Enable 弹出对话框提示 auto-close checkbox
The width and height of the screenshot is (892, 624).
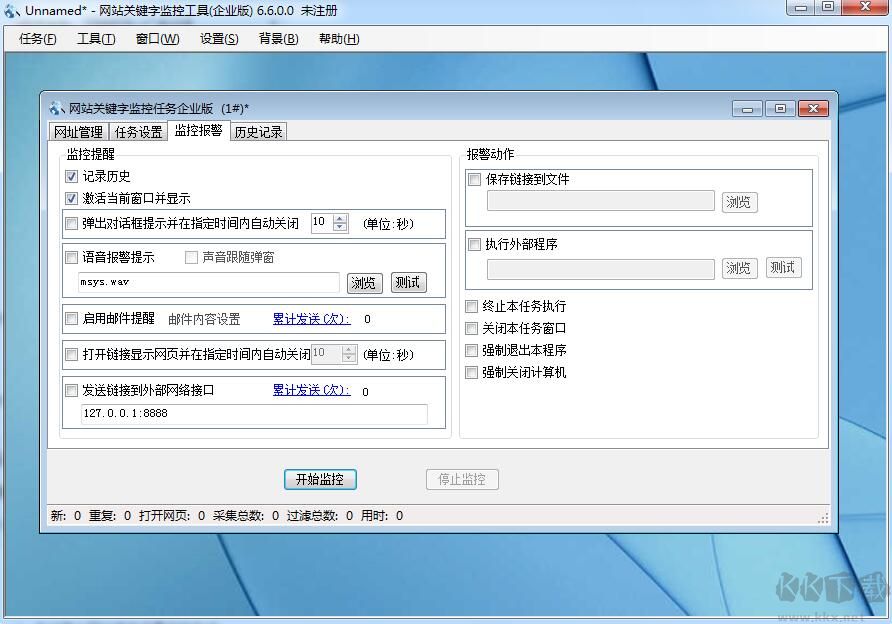pos(71,224)
